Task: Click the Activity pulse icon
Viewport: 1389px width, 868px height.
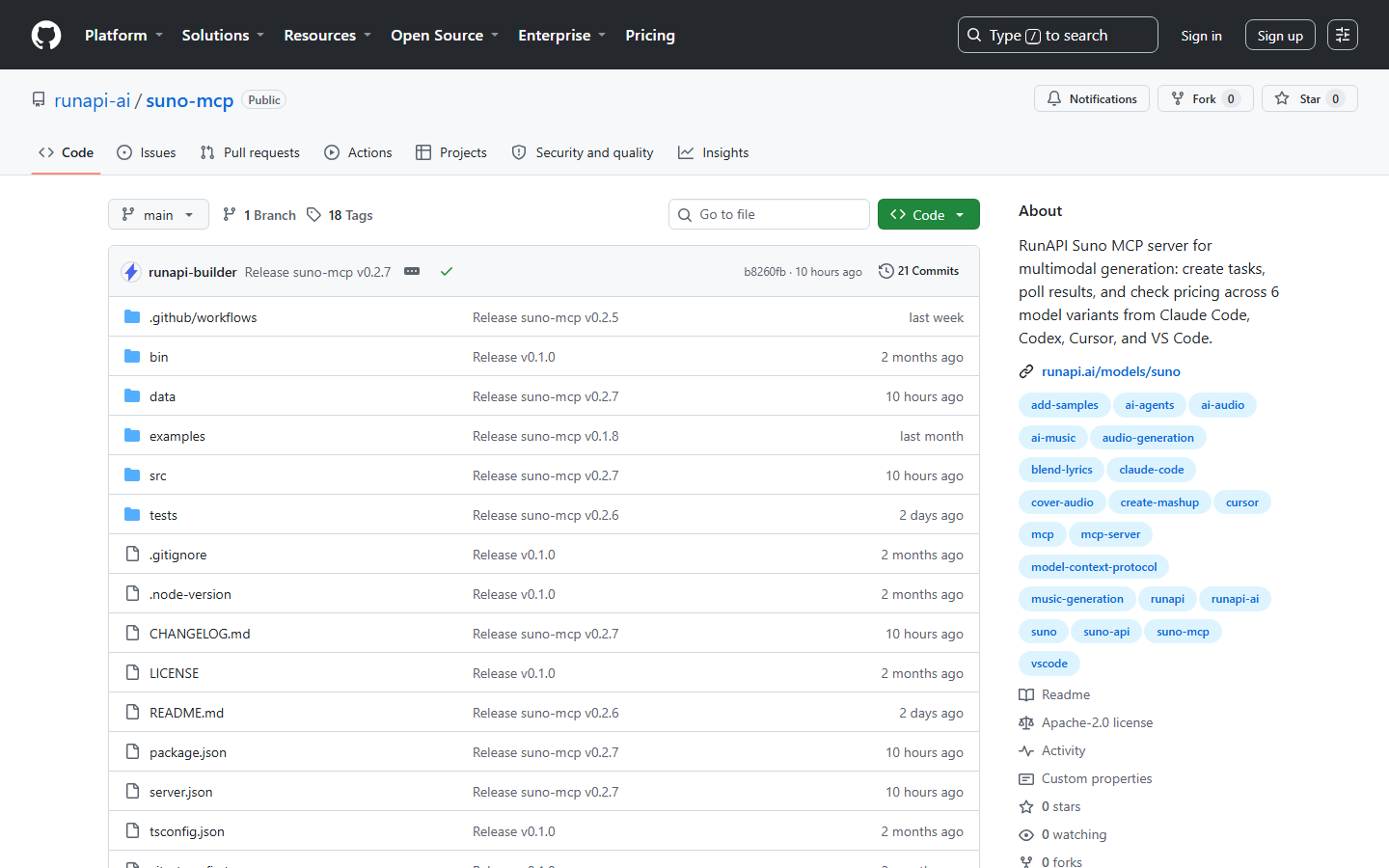Action: point(1026,750)
